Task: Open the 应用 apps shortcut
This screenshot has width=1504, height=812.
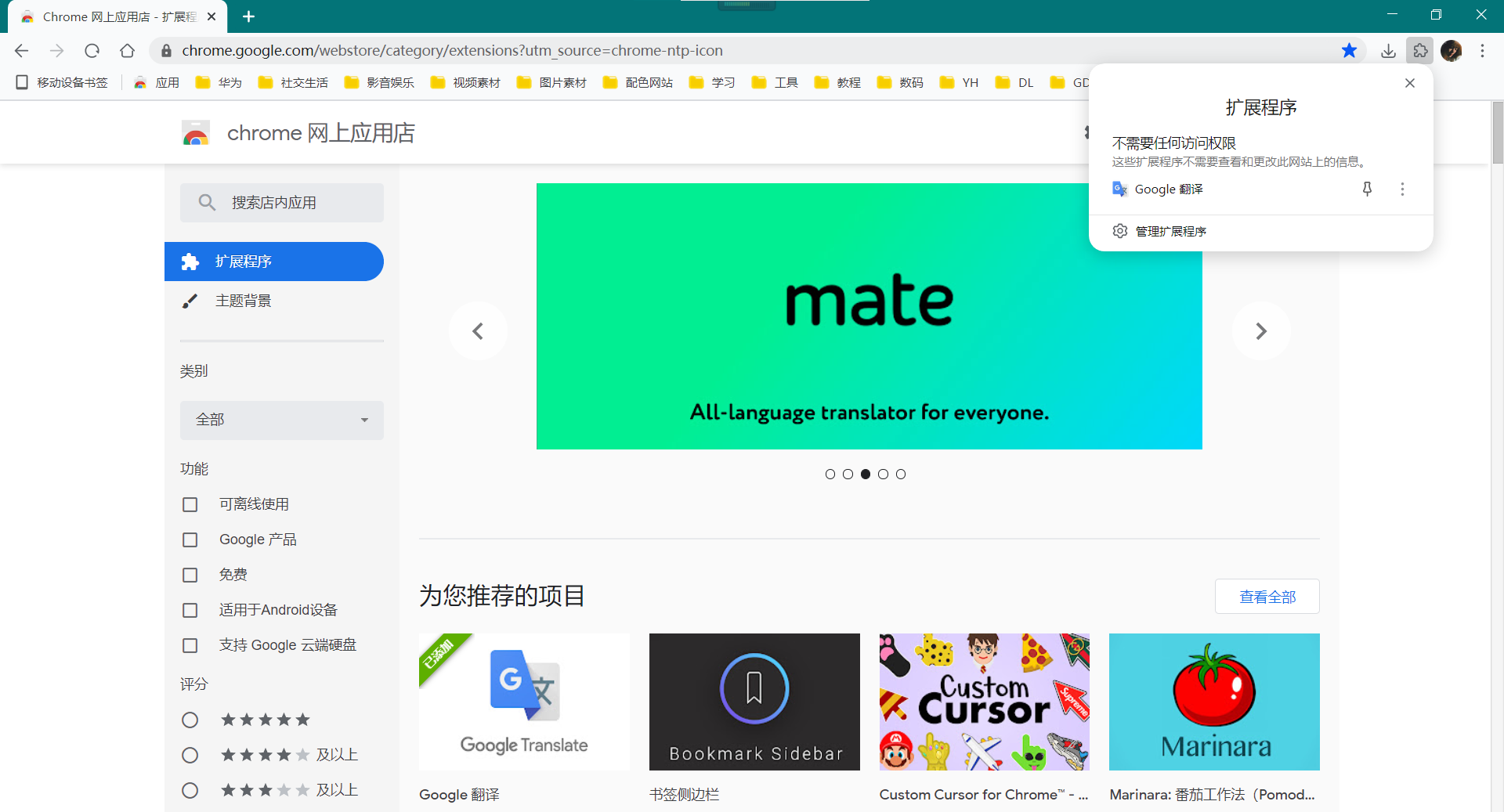Action: (157, 82)
